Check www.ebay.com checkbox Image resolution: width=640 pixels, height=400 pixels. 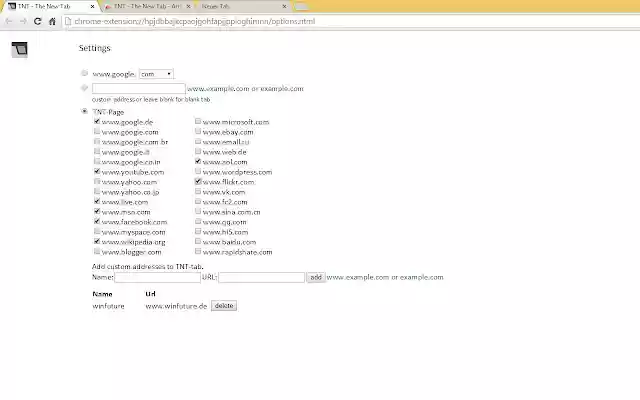[198, 131]
